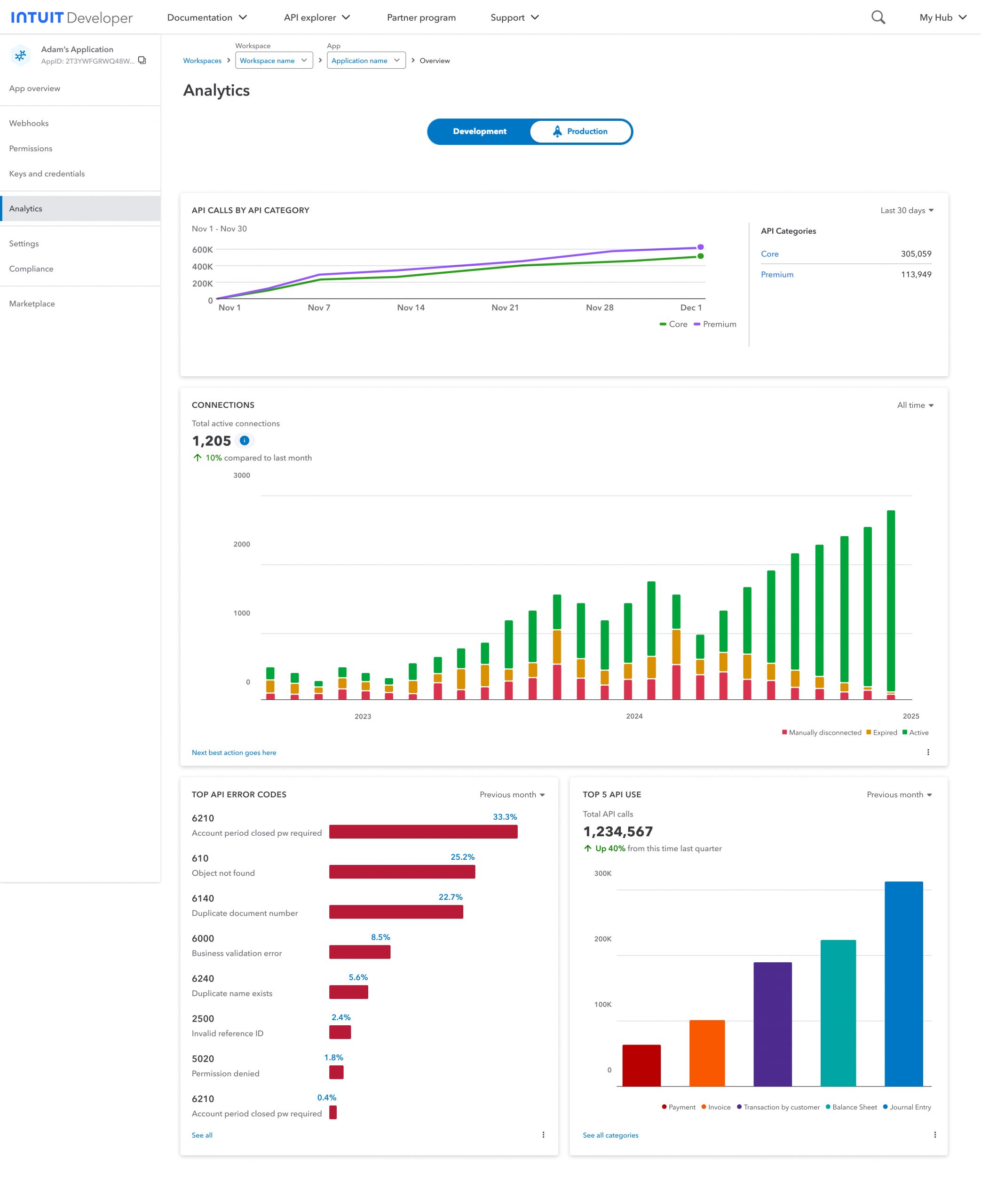Switch to Development environment
This screenshot has width=981, height=1204.
479,131
